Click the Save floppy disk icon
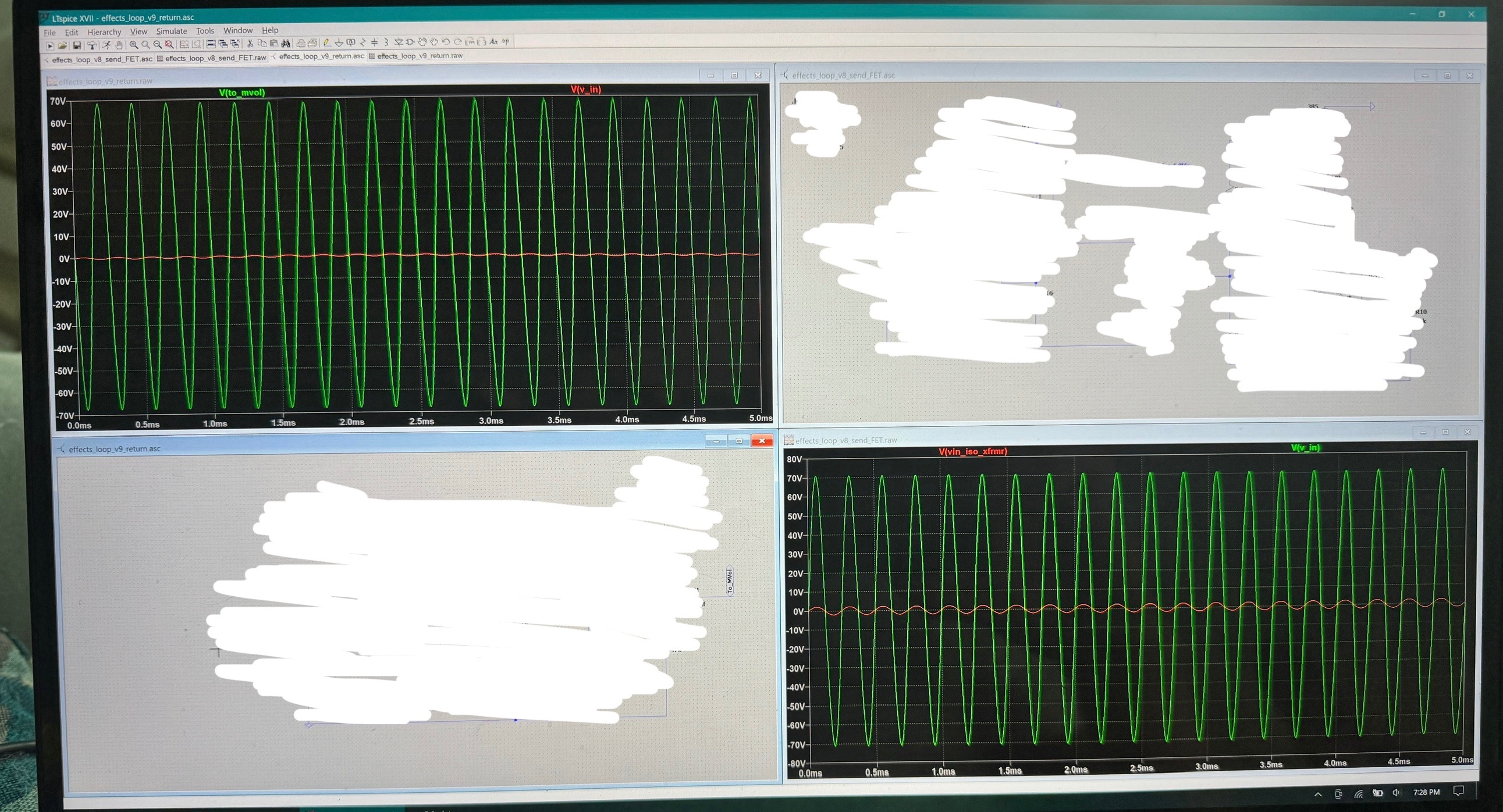Image resolution: width=1503 pixels, height=812 pixels. (76, 45)
